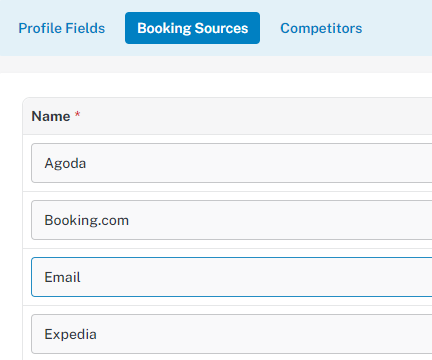Select the Booking Sources tab
This screenshot has width=432, height=360.
(x=192, y=28)
